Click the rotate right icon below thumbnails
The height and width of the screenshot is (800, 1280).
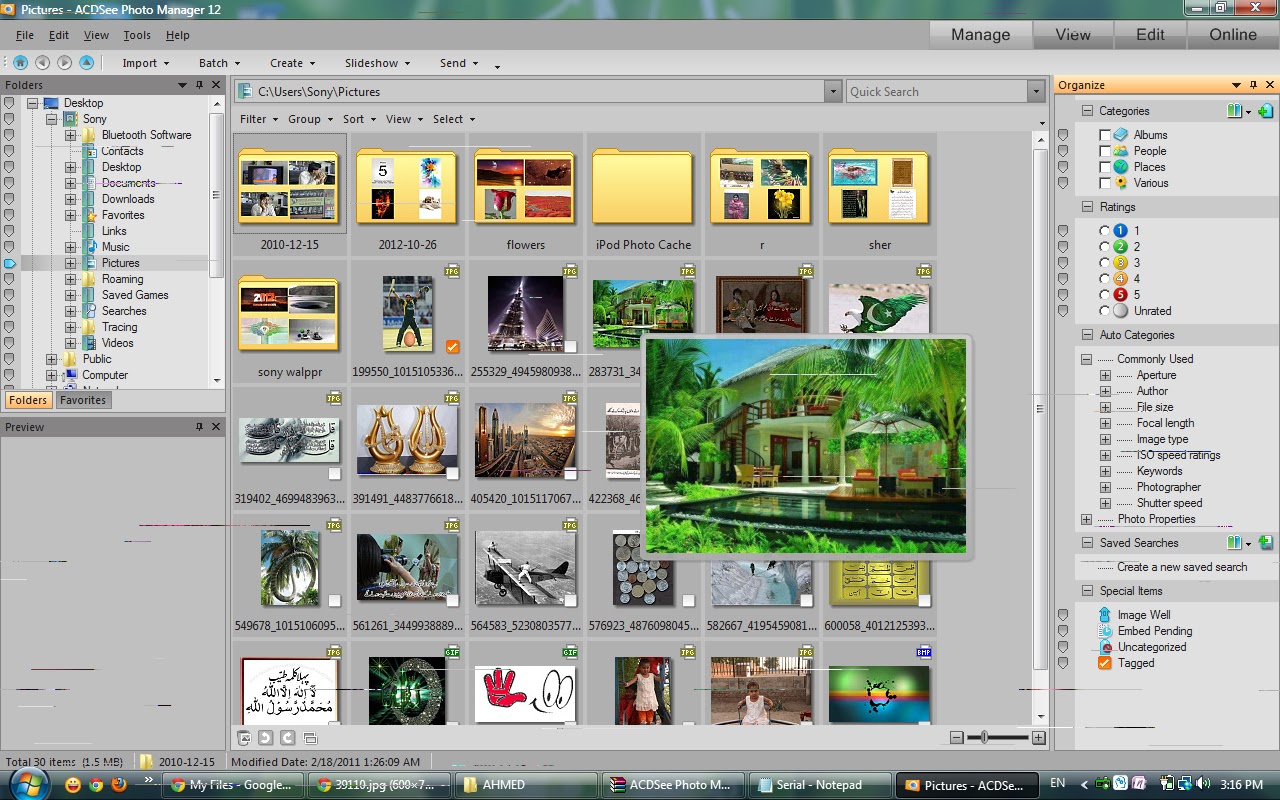287,738
